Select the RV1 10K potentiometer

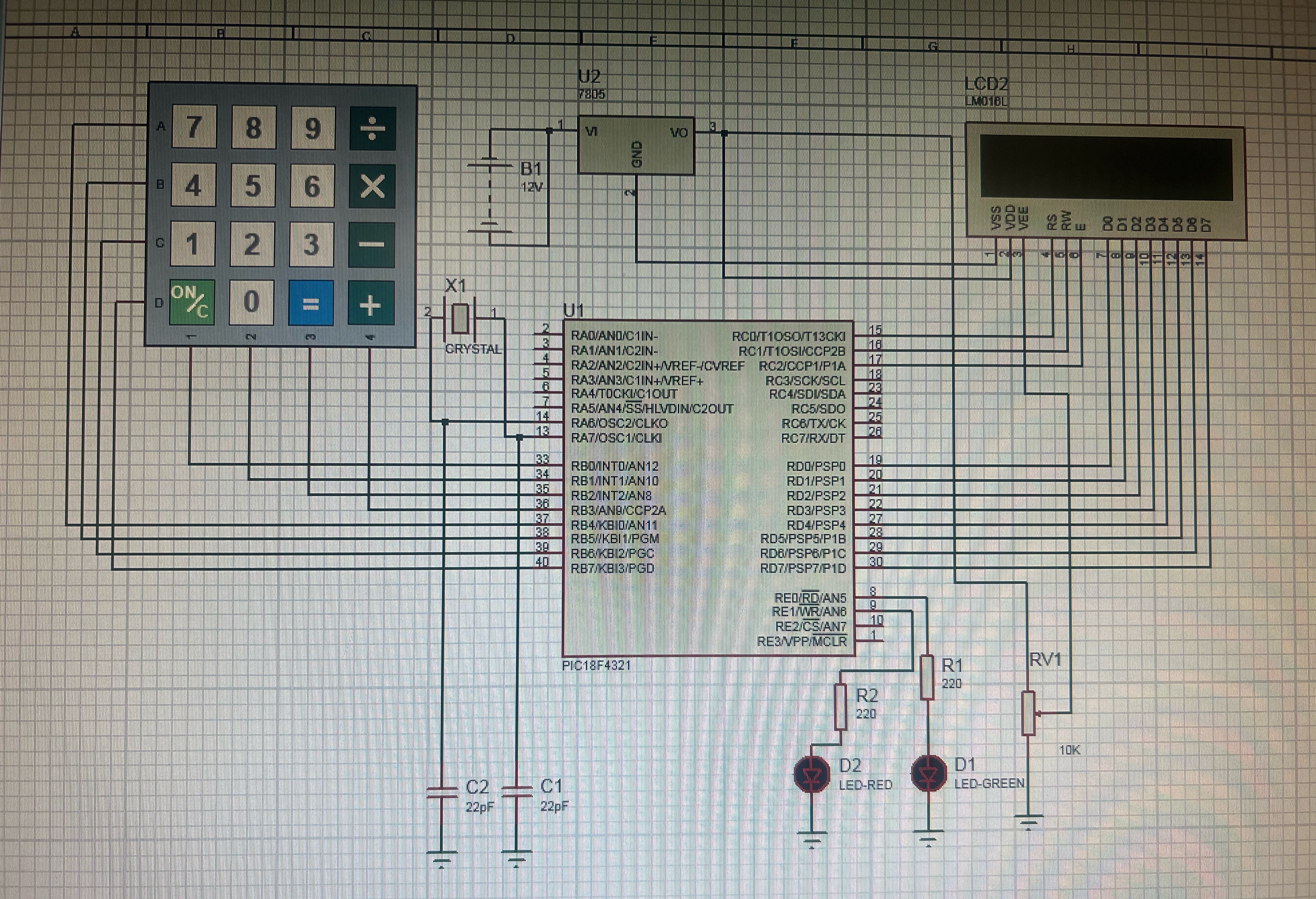[1028, 713]
